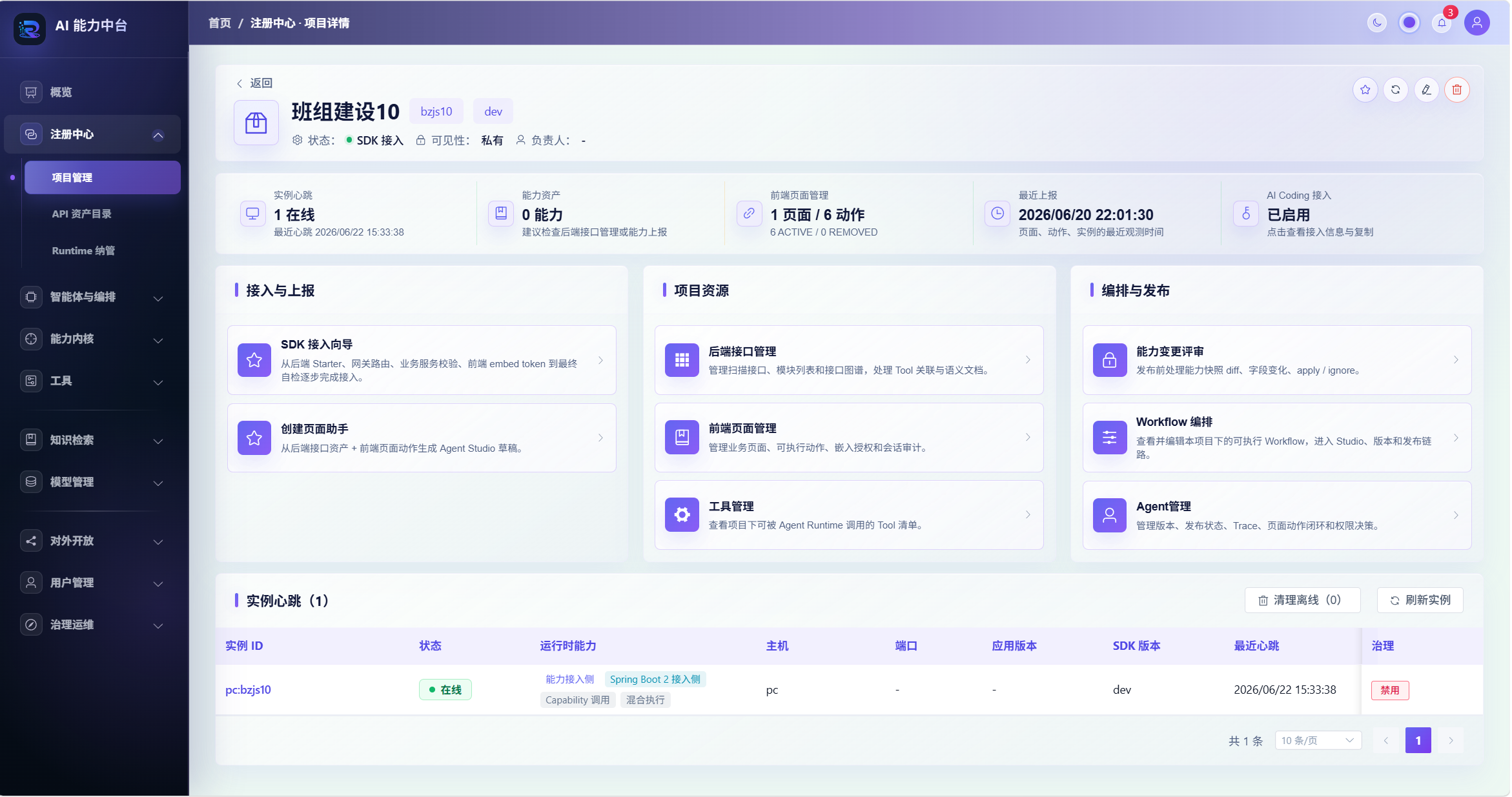Open notifications bell with badge 3

1441,23
